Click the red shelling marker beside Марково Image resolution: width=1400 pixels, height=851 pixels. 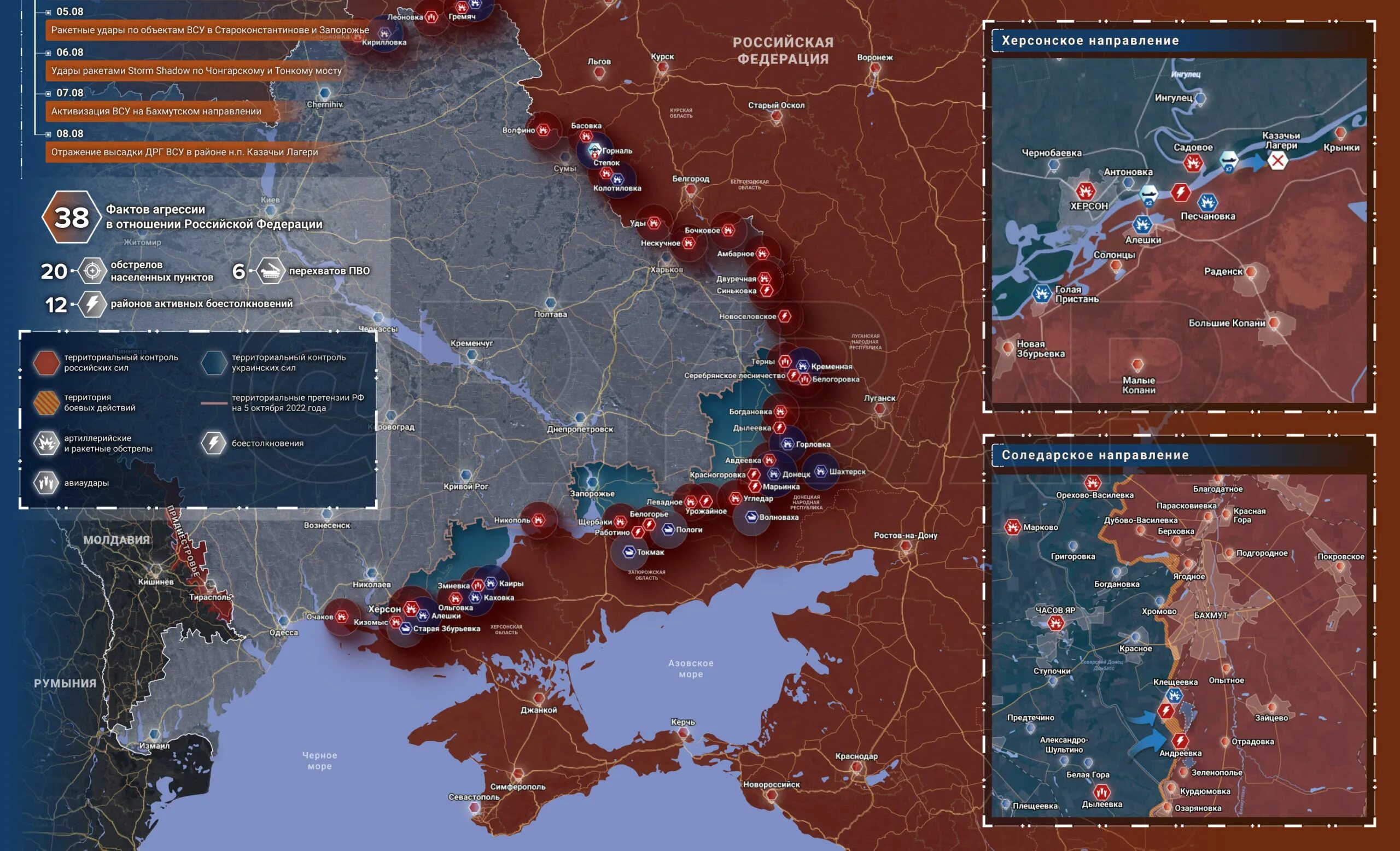tap(1012, 527)
